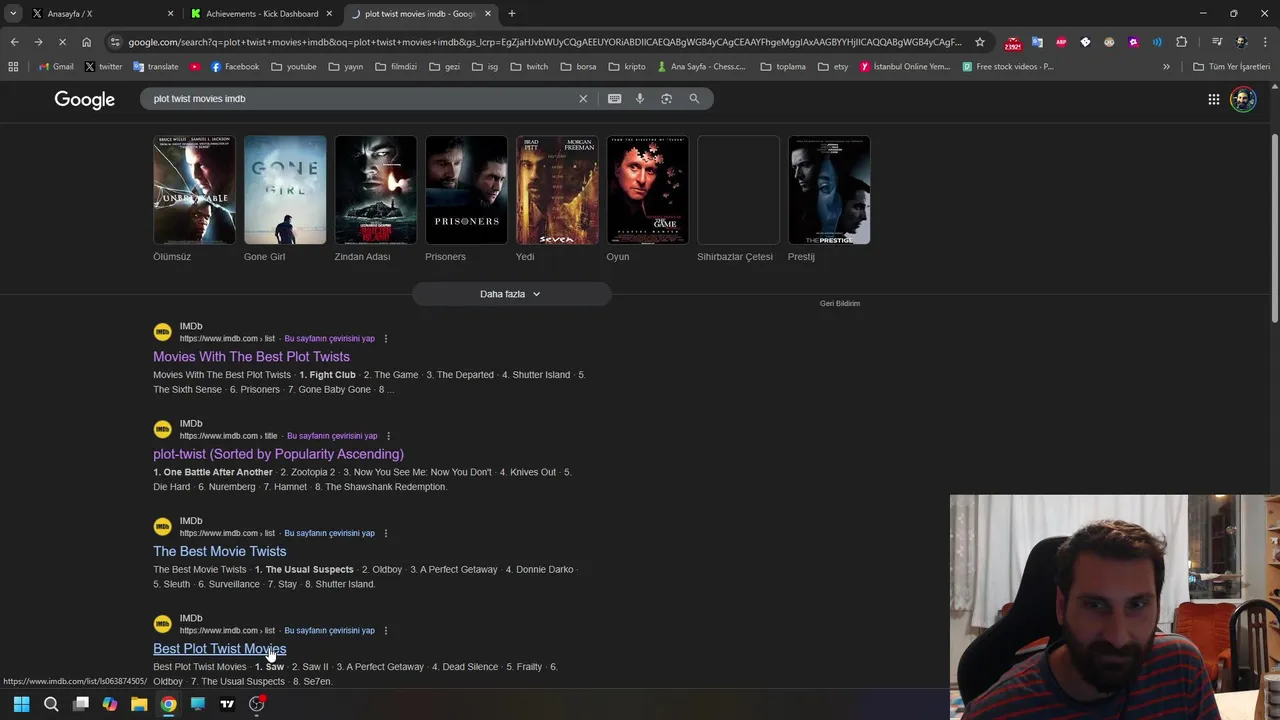The width and height of the screenshot is (1280, 720).
Task: Go back using the browser back arrow
Action: coord(14,42)
